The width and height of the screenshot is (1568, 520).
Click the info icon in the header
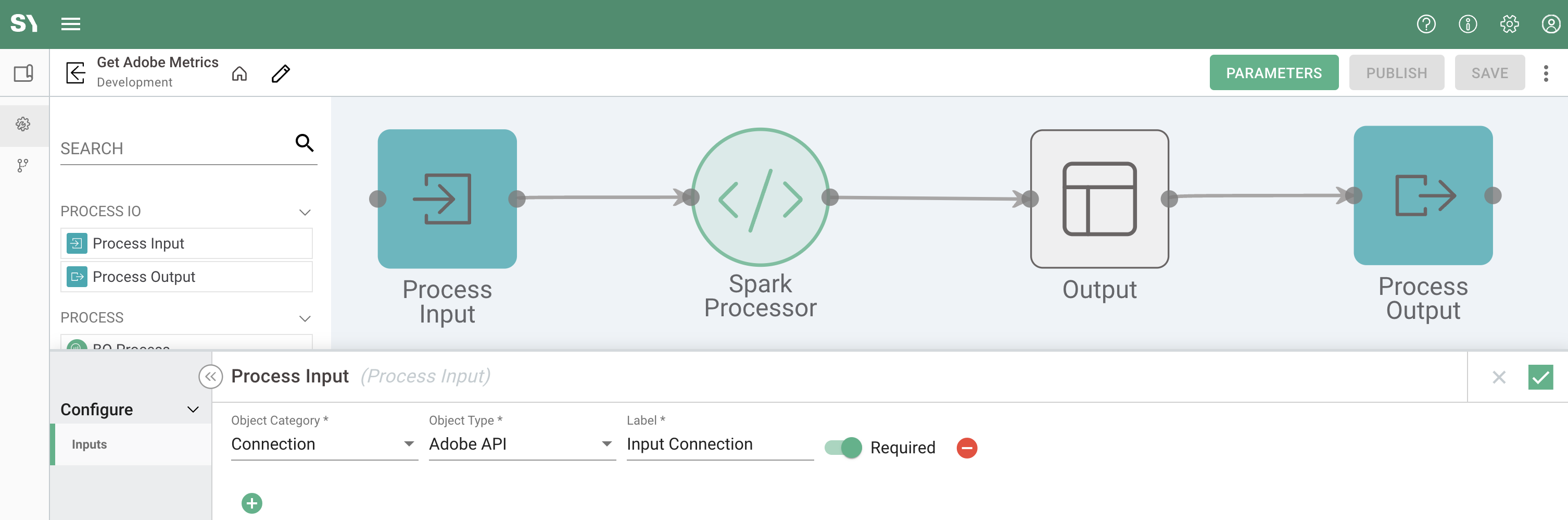[x=1468, y=24]
